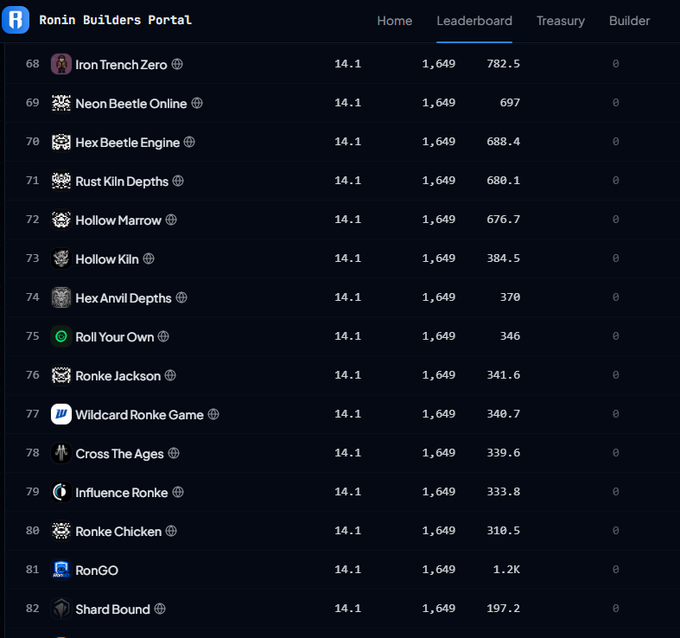Image resolution: width=680 pixels, height=638 pixels.
Task: Open Neon Beetle Online avatar icon
Action: coord(61,103)
